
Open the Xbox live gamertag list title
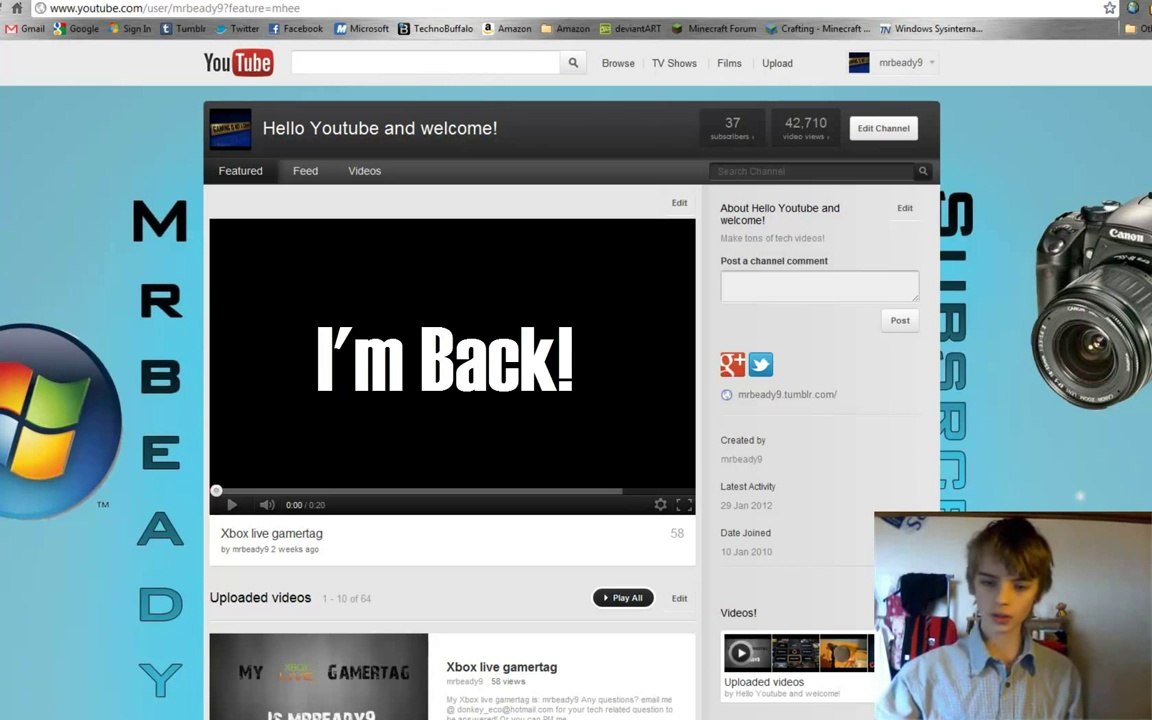coord(502,667)
